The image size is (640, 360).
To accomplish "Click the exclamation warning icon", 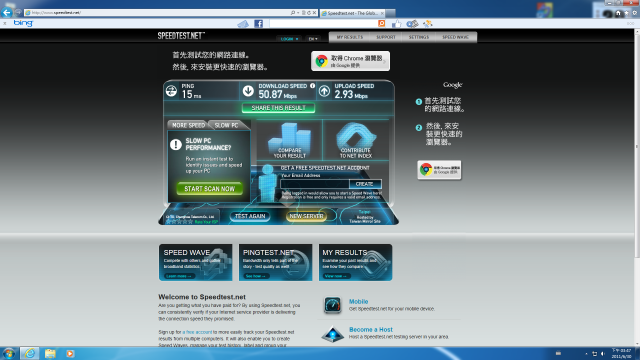I will coord(176,144).
